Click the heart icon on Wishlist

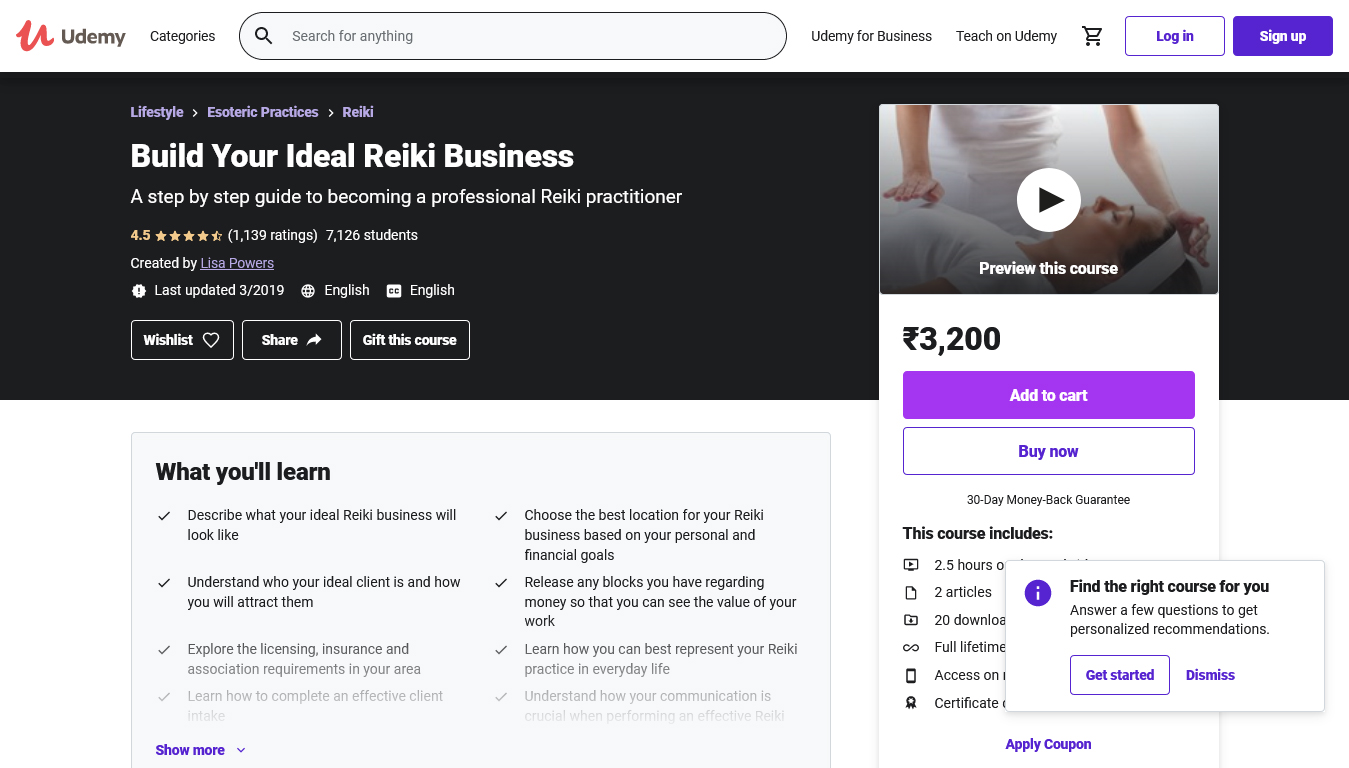click(x=211, y=340)
